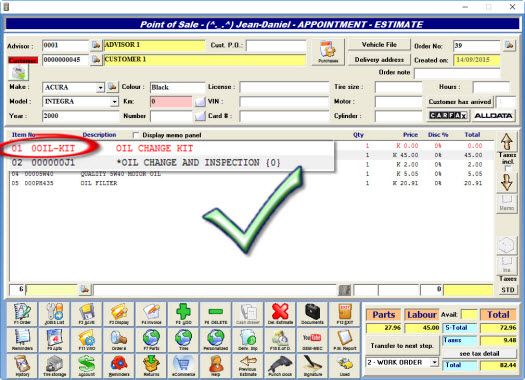This screenshot has width=525, height=380.
Task: Toggle the Taxes incl. checkbox
Action: 507,168
